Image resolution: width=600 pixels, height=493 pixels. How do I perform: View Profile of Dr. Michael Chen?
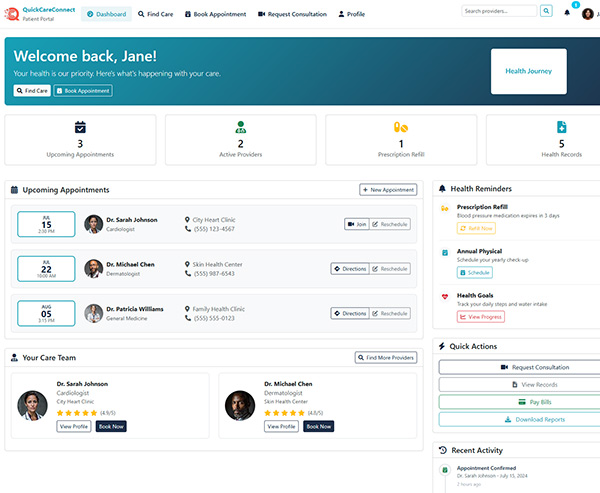click(x=281, y=426)
